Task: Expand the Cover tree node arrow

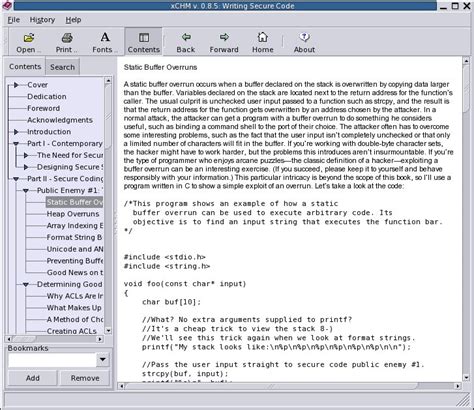Action: 16,85
